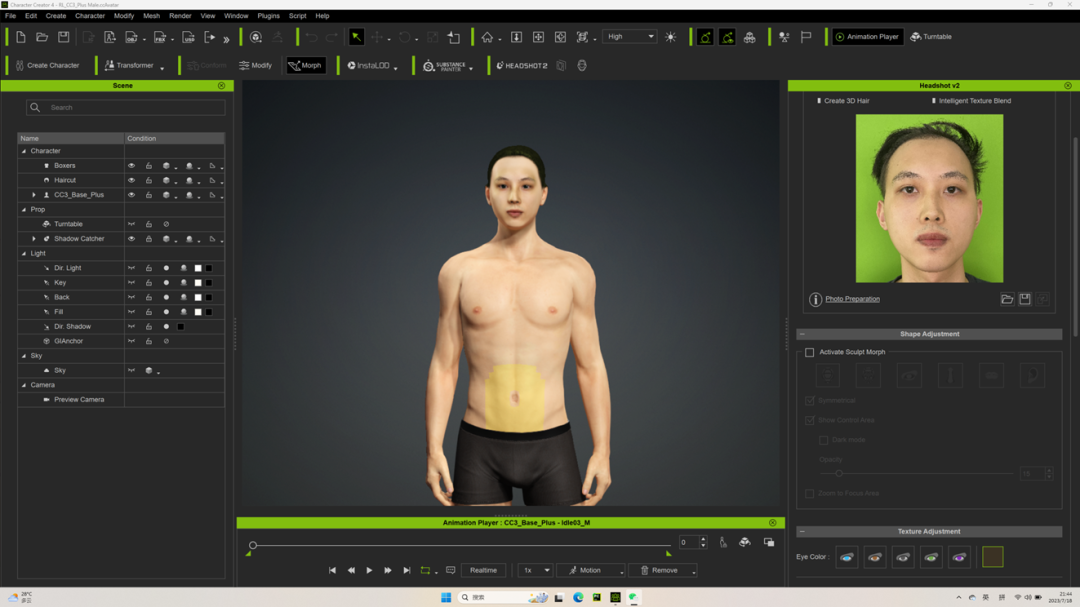Toggle visibility of Boxers
The image size is (1080, 607).
[131, 166]
